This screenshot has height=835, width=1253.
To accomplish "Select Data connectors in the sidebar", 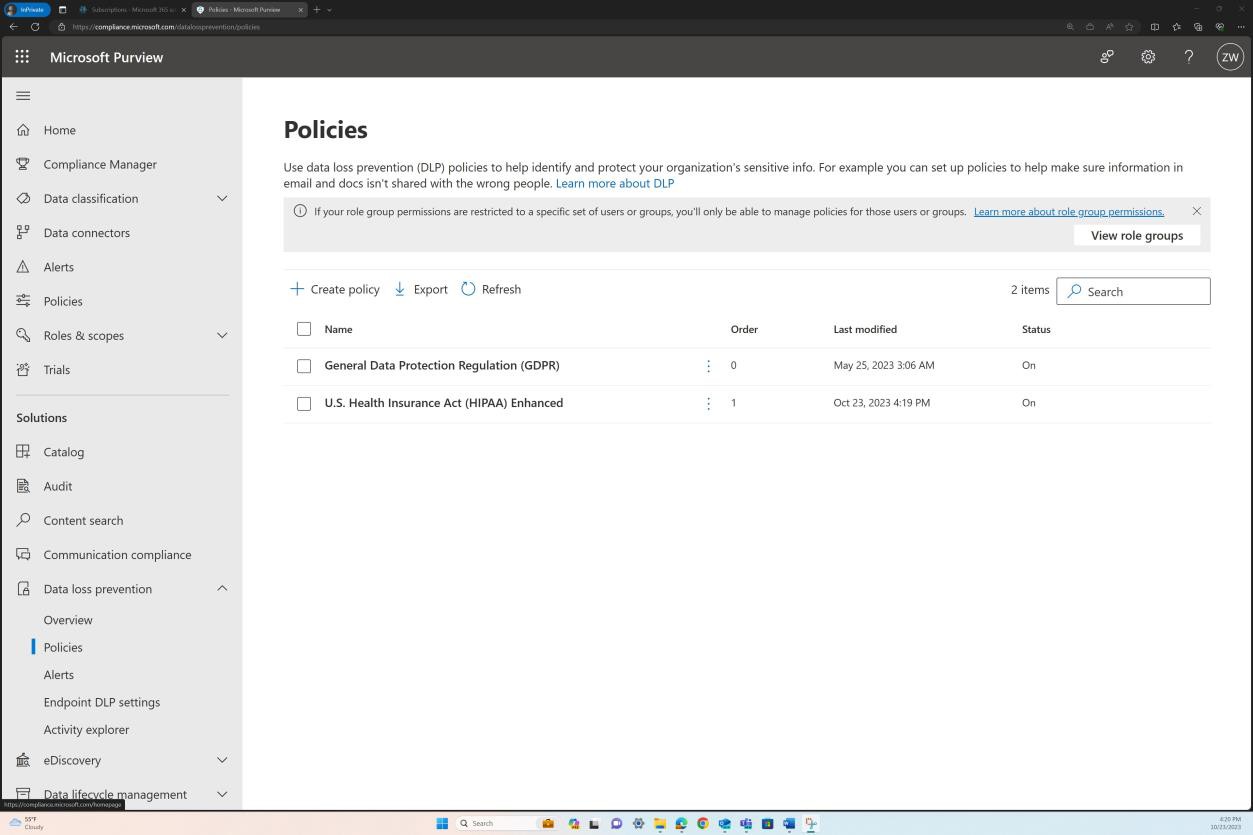I will (x=86, y=232).
